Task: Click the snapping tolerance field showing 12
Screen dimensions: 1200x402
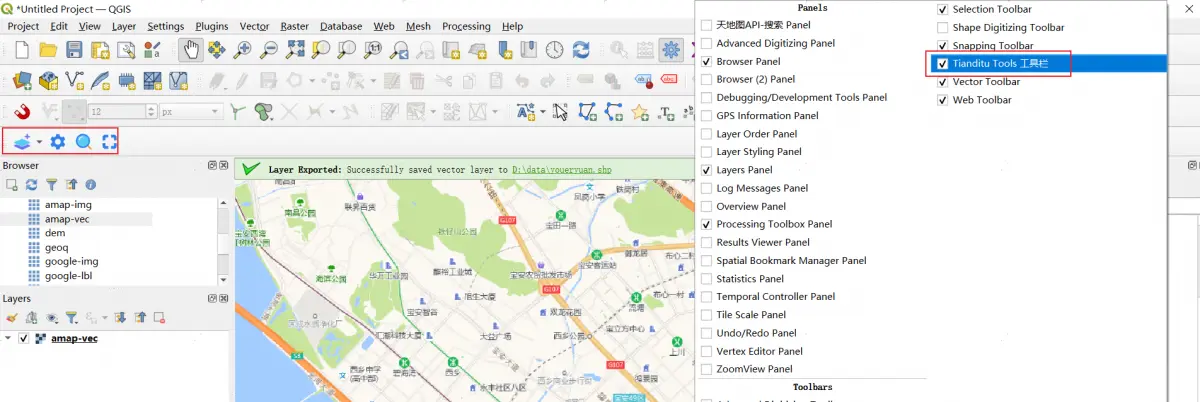Action: point(118,112)
